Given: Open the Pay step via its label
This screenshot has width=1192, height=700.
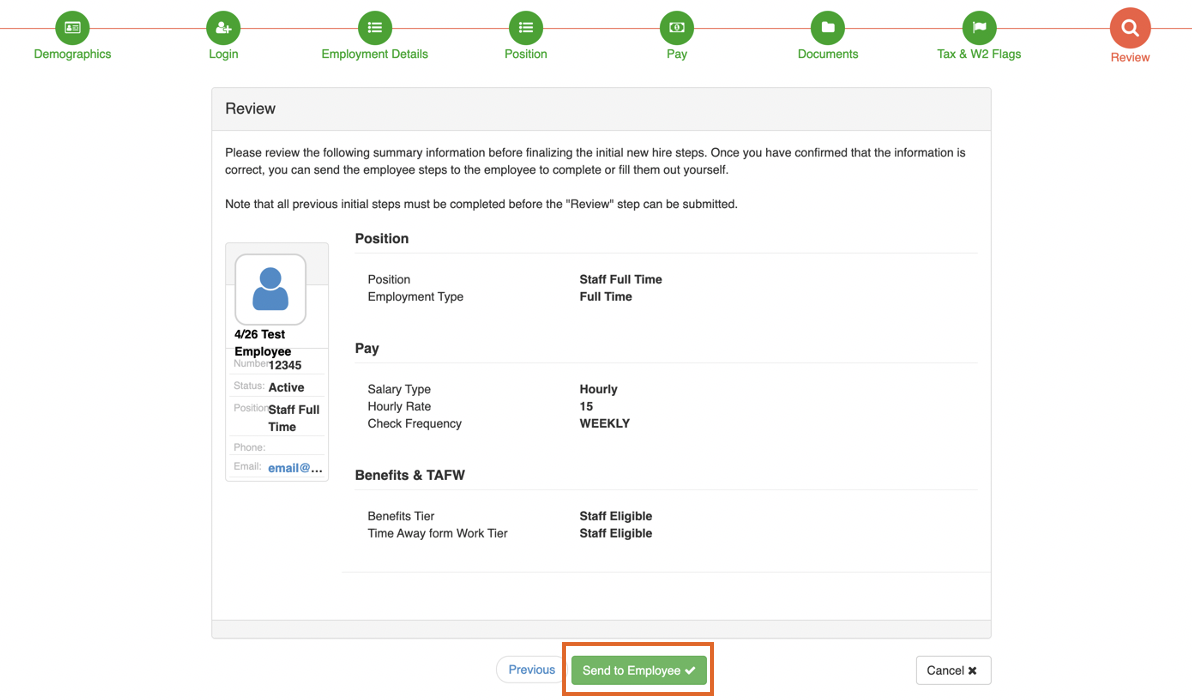Looking at the screenshot, I should [676, 54].
